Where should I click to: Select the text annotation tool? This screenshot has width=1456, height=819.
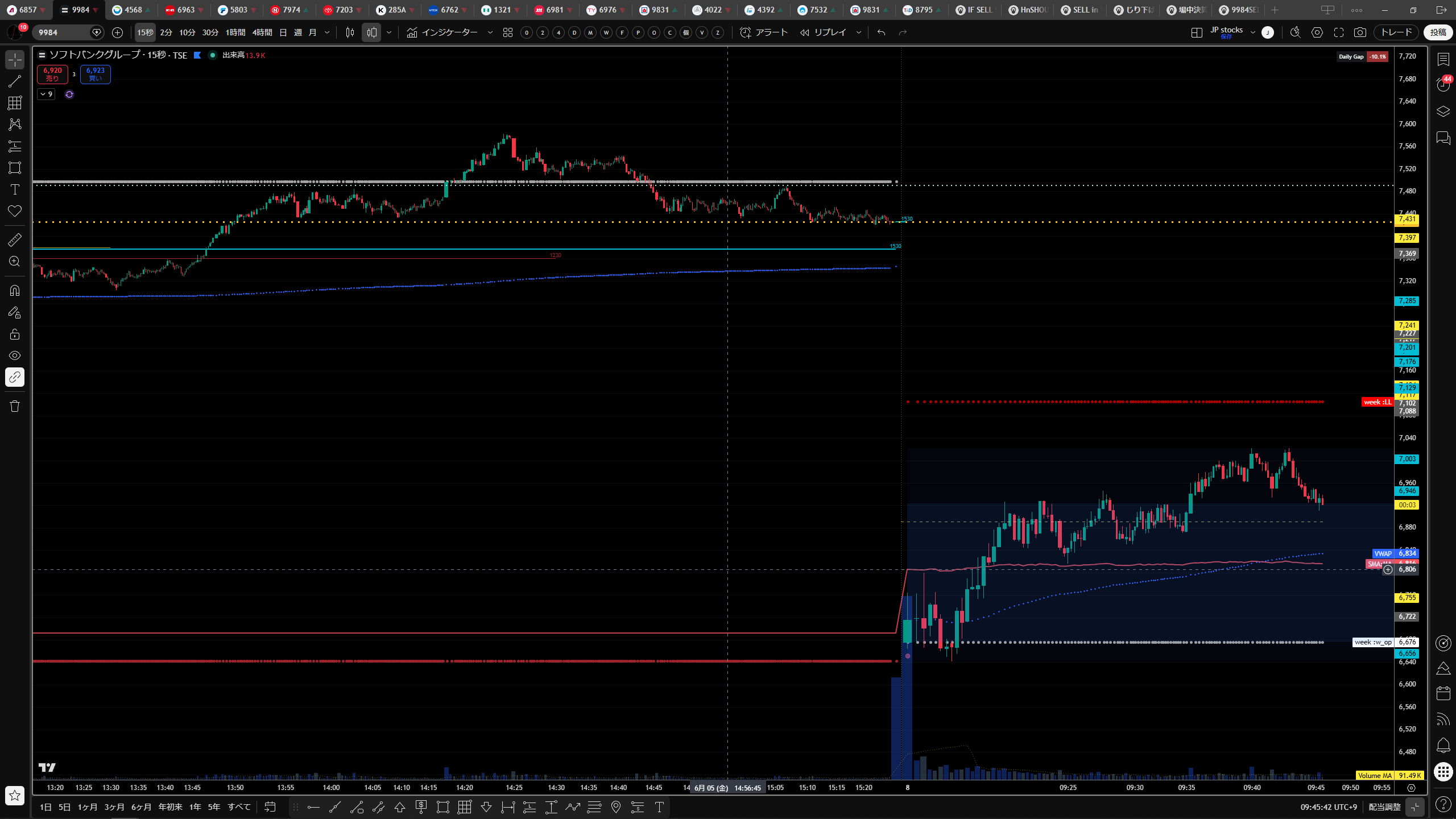pos(15,189)
